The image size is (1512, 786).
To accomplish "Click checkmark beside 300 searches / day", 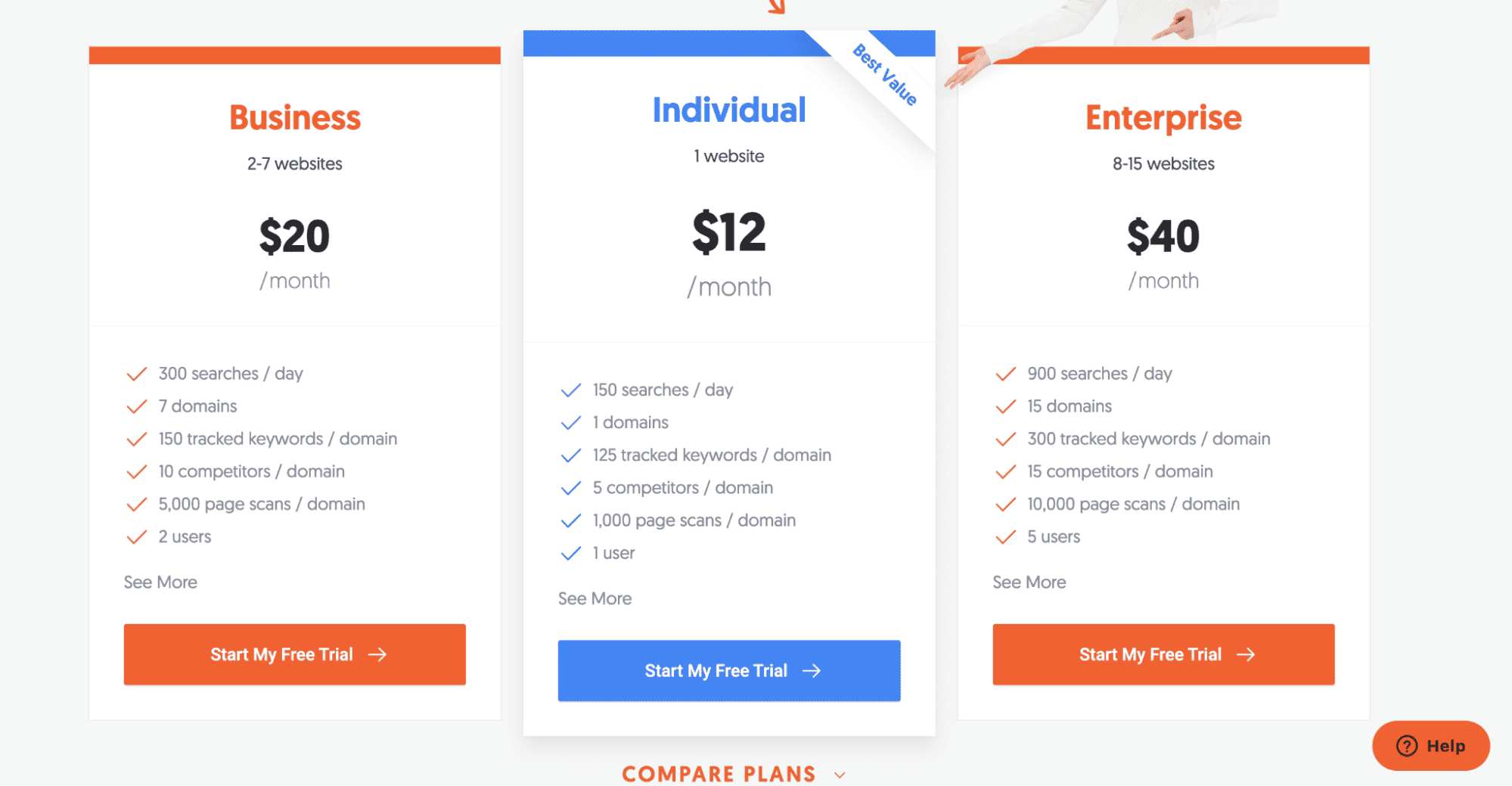I will (137, 374).
